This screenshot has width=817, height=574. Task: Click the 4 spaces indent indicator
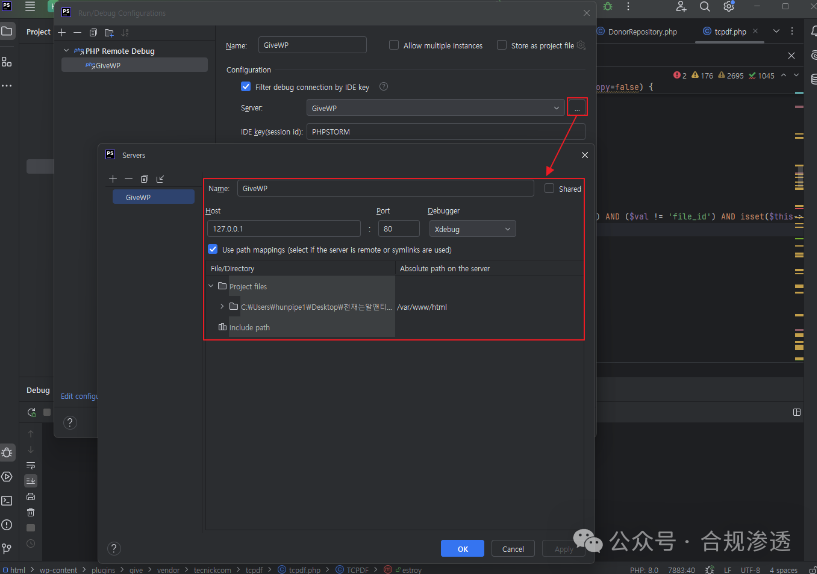click(783, 570)
